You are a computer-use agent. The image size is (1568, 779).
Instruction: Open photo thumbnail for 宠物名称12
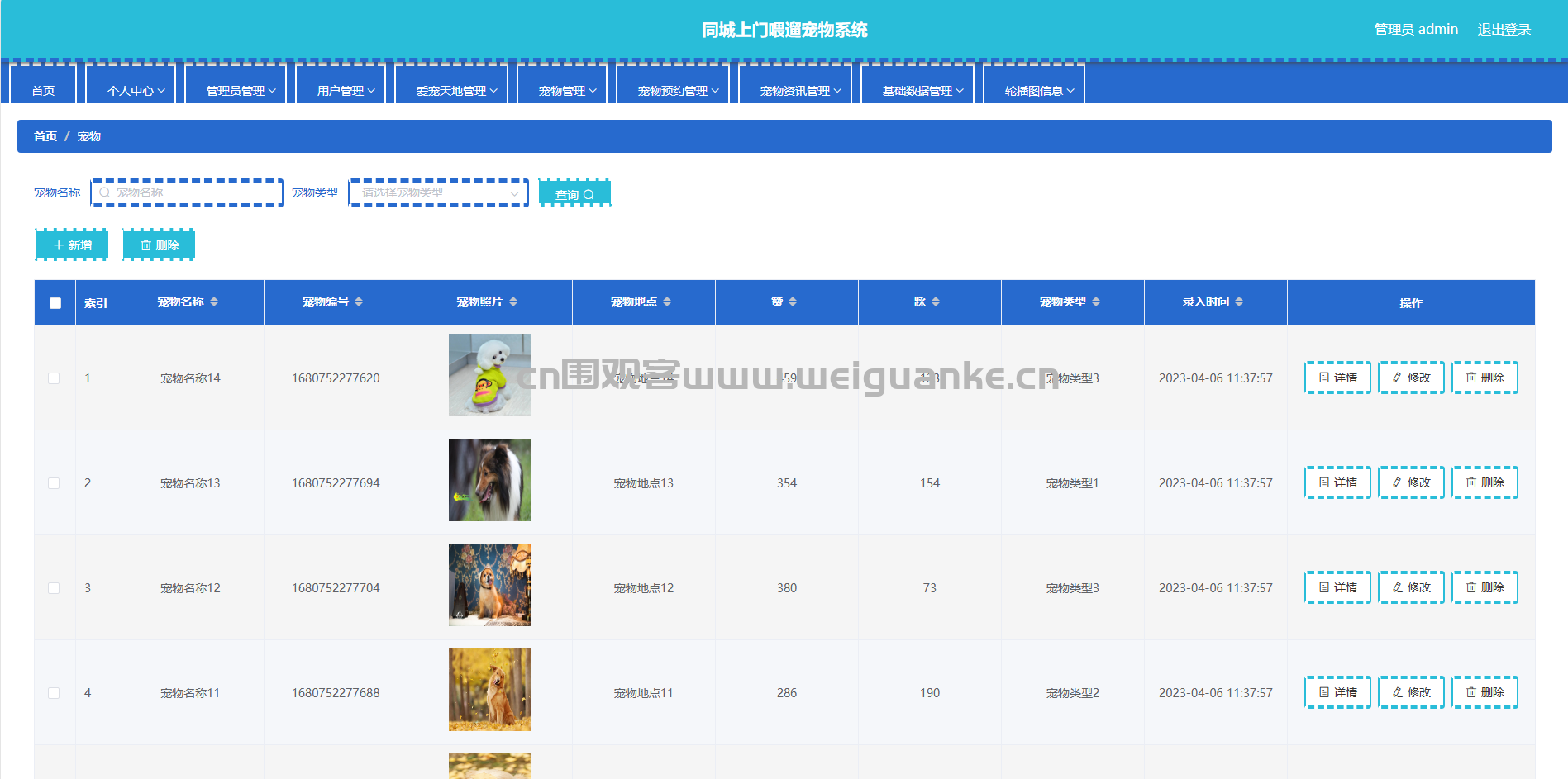490,585
